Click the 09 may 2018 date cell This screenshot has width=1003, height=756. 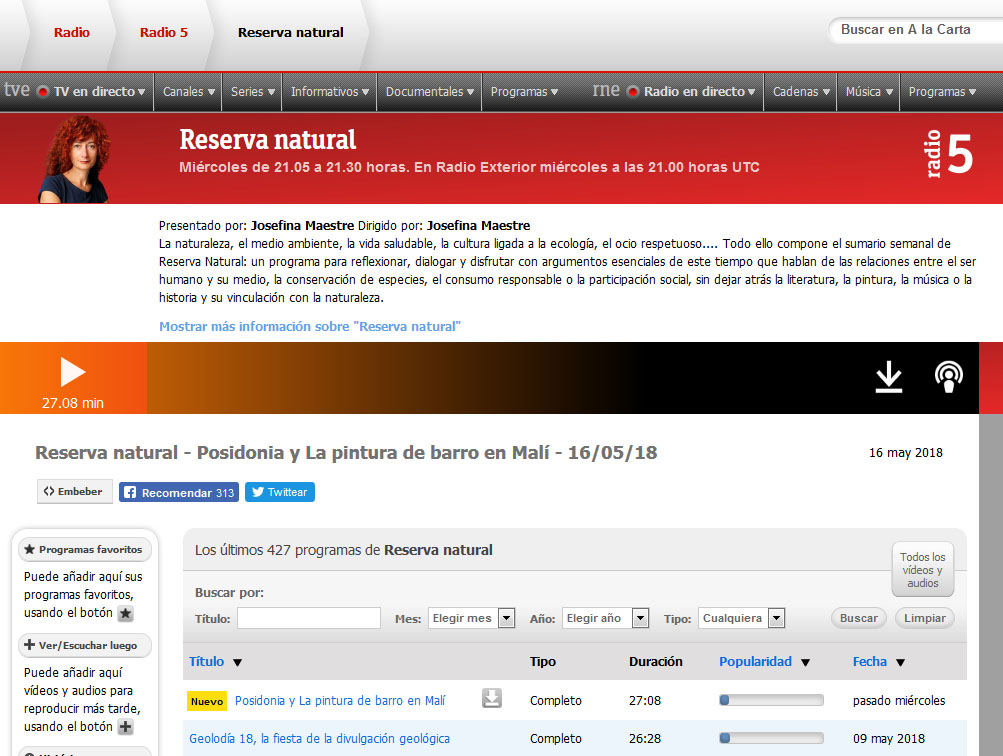click(888, 738)
